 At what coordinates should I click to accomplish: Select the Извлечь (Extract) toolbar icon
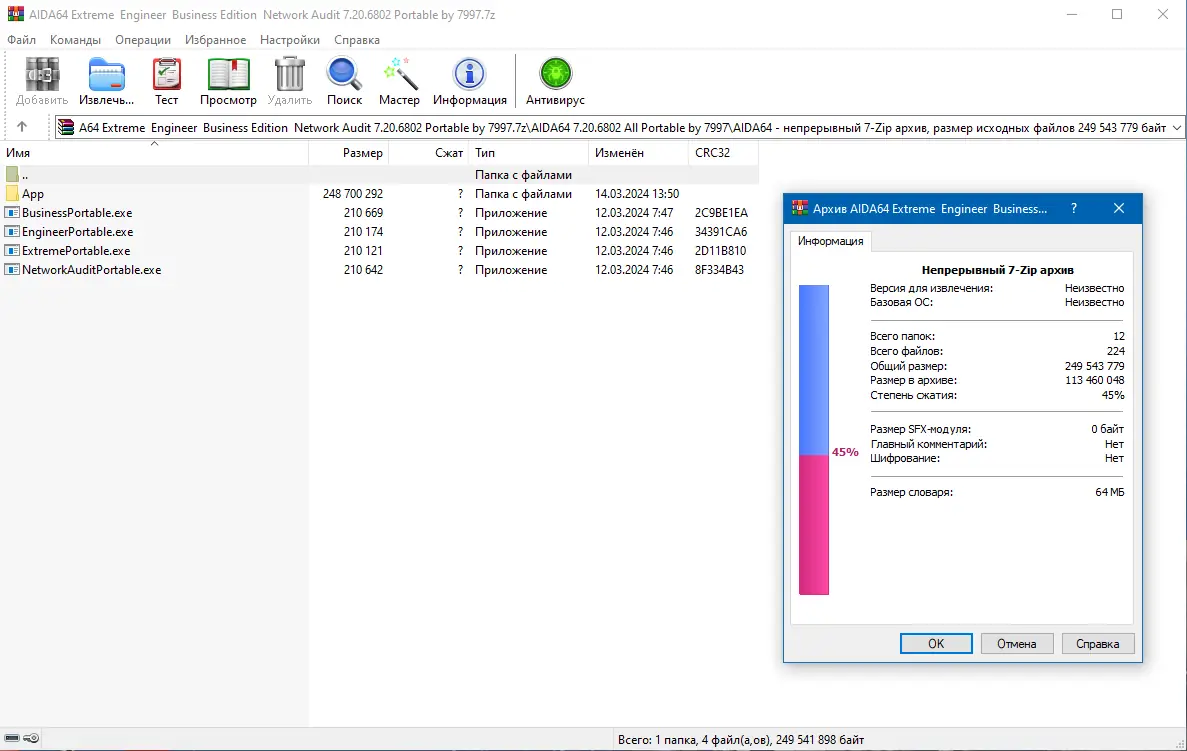coord(105,75)
